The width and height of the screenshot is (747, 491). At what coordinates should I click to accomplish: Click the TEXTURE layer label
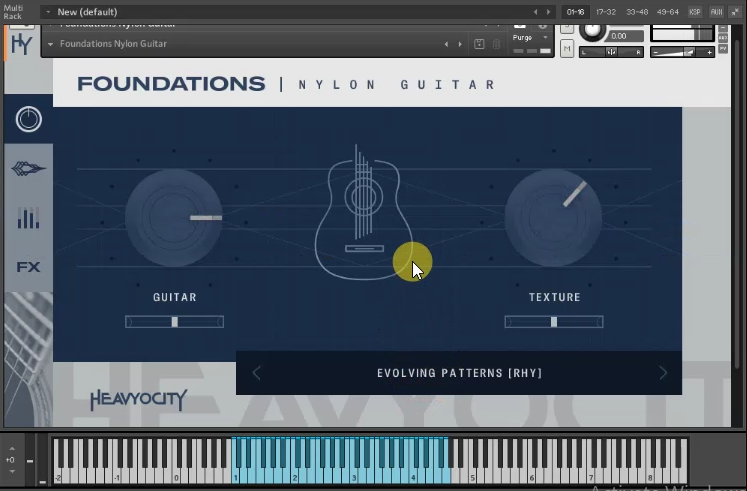tap(555, 297)
